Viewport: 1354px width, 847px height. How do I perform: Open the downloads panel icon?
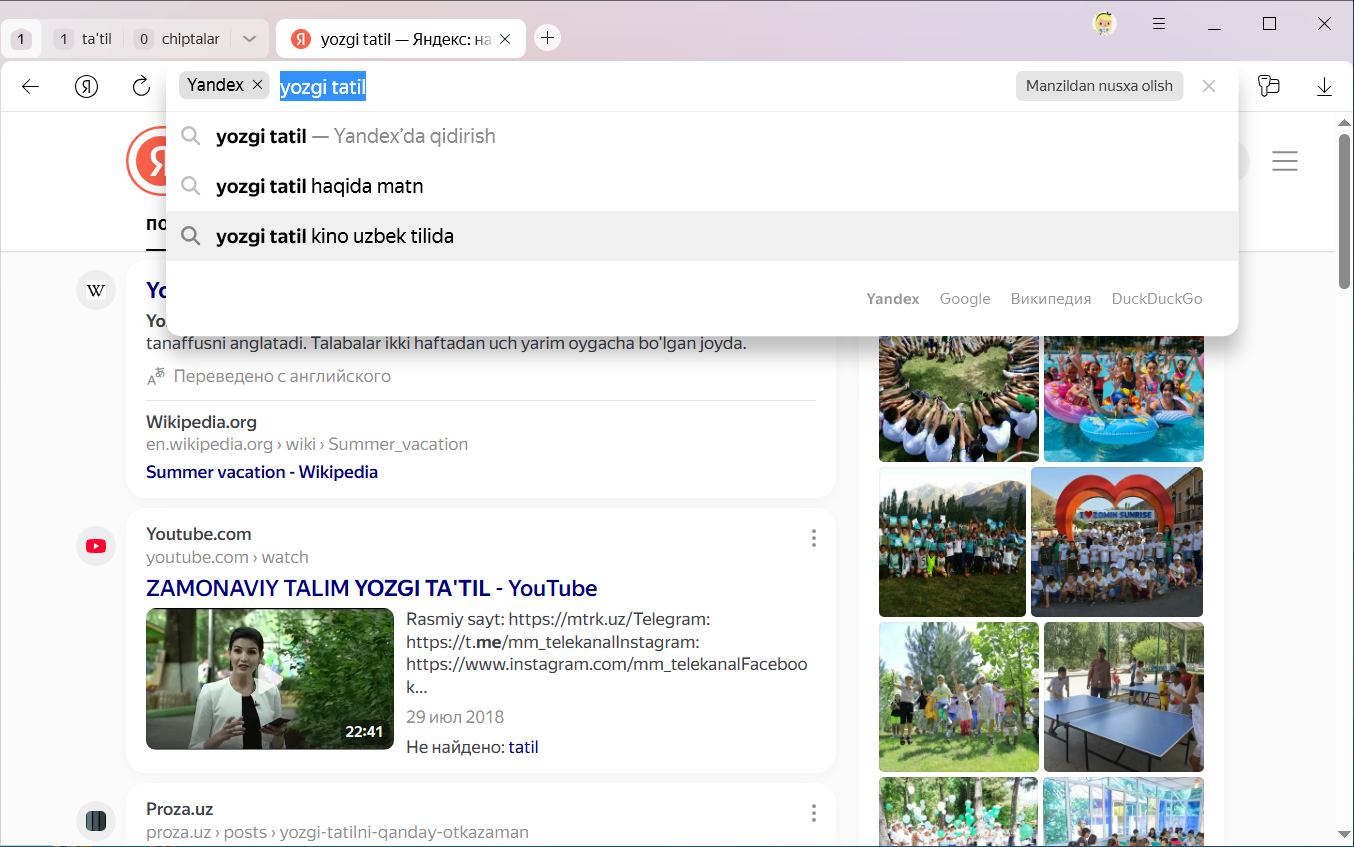(1324, 87)
